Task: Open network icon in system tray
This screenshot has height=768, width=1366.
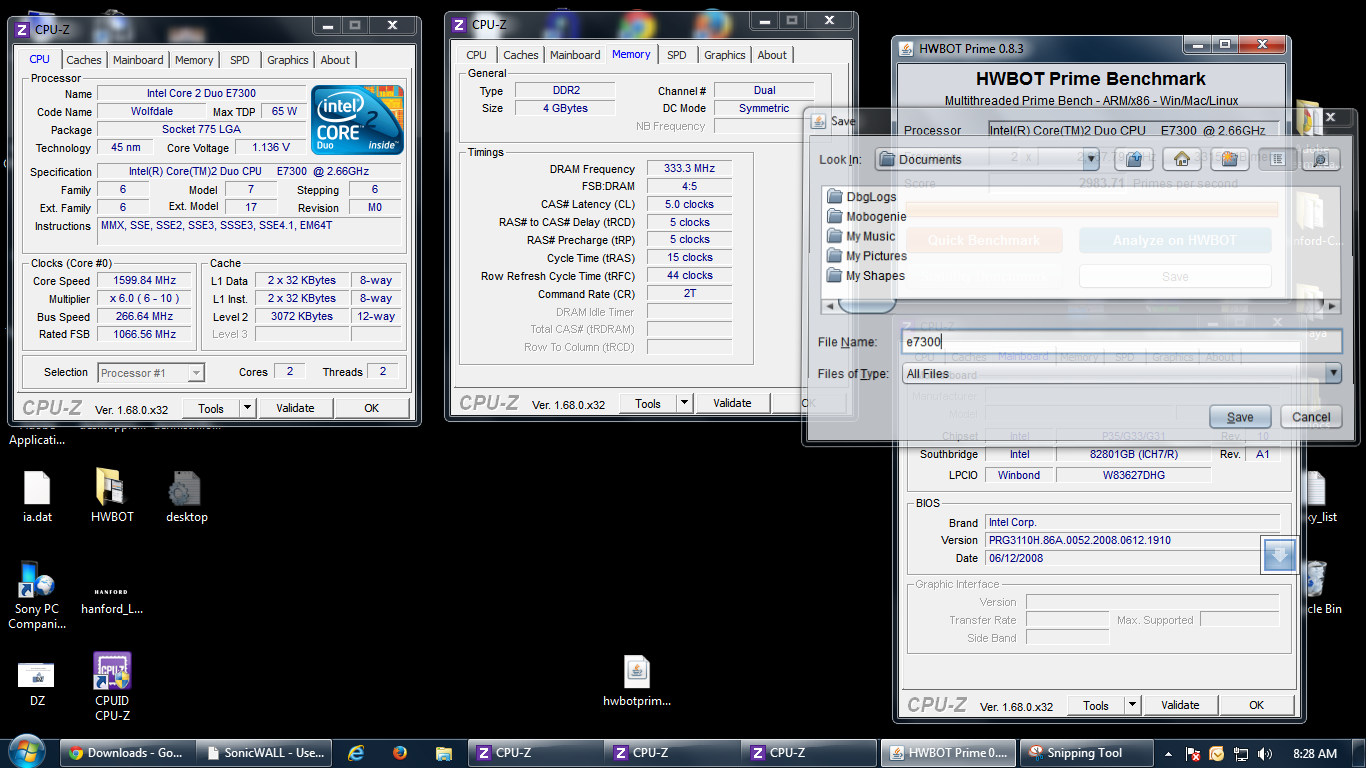Action: [1241, 753]
